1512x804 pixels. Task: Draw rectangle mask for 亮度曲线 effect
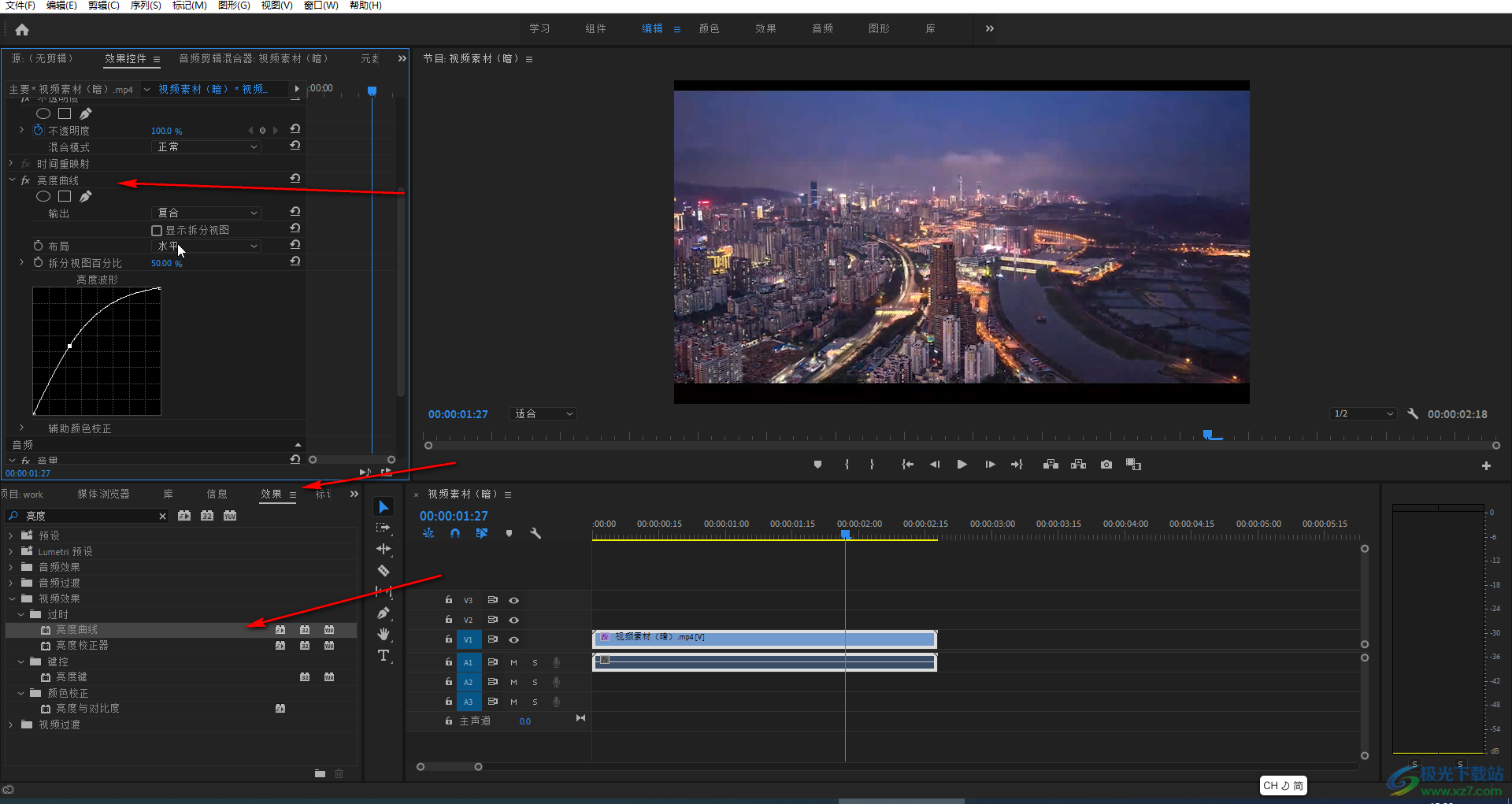coord(65,196)
